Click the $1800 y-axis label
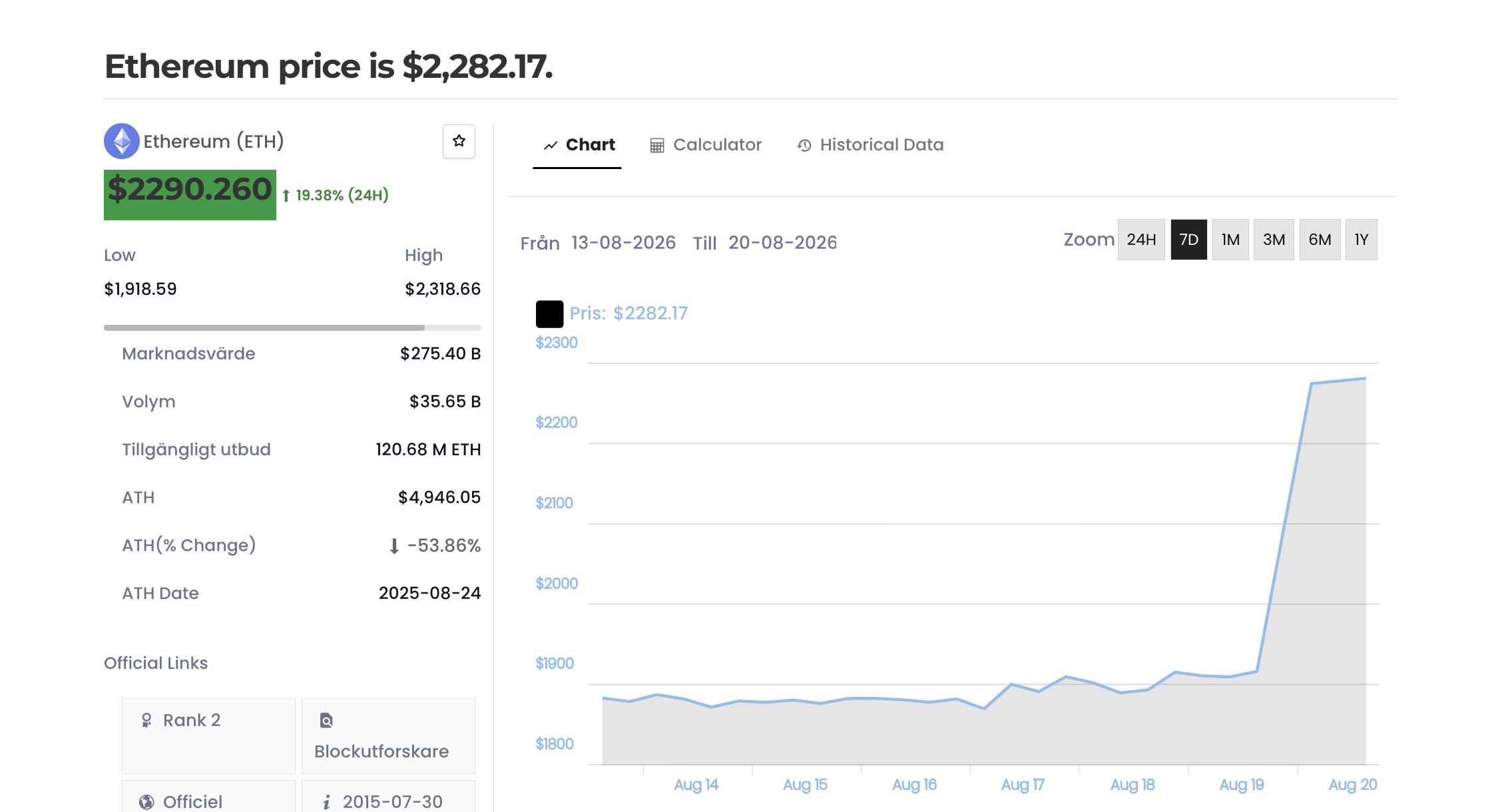 coord(555,744)
